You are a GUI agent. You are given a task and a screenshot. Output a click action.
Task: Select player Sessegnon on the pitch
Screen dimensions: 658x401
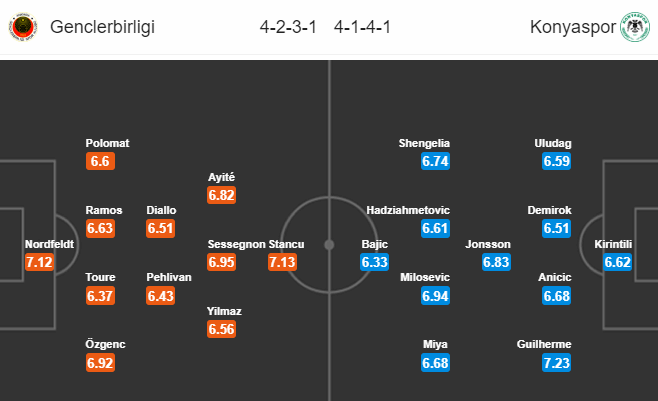tap(236, 244)
